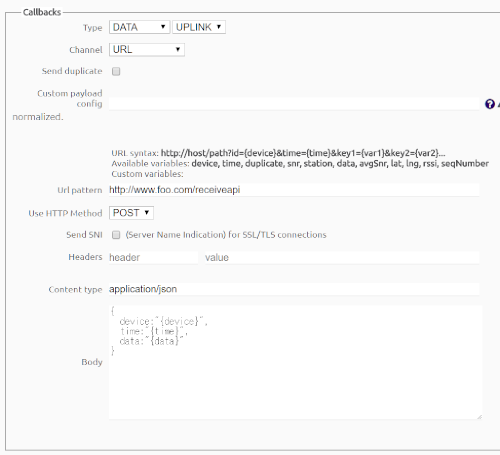500x455 pixels.
Task: Click the '(Server Name Indication)' description text
Action: [x=226, y=235]
